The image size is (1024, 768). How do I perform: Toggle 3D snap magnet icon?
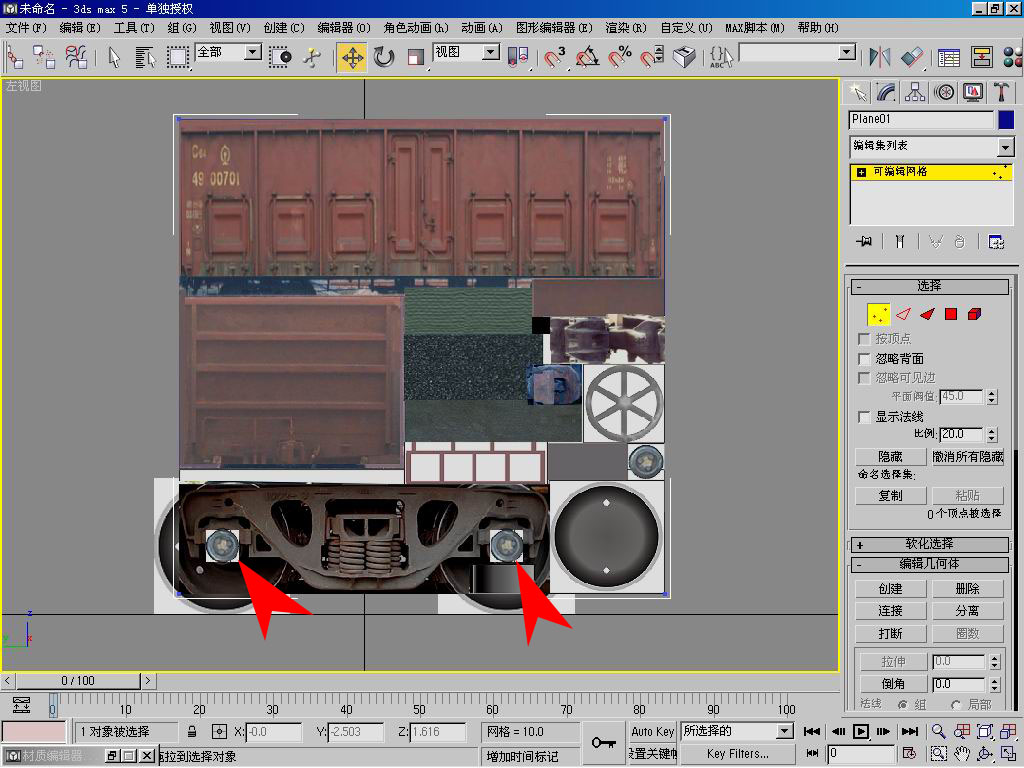555,57
